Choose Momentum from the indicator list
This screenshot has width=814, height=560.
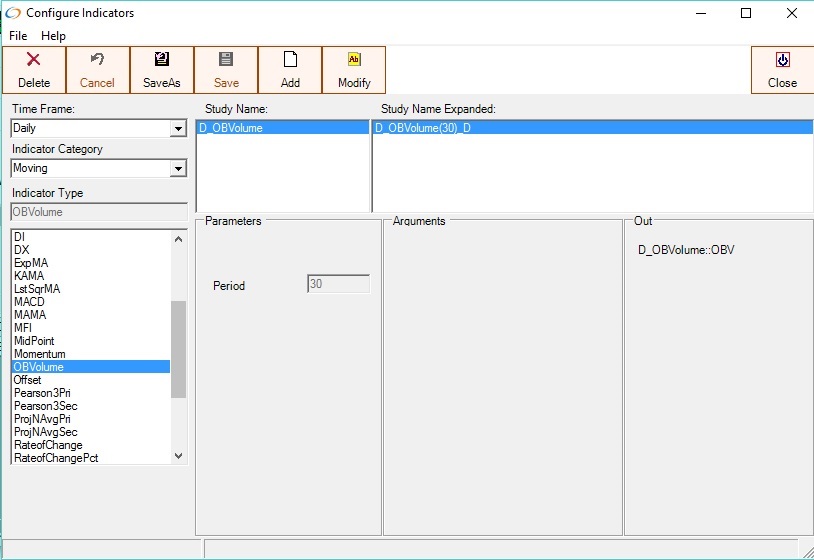(40, 354)
